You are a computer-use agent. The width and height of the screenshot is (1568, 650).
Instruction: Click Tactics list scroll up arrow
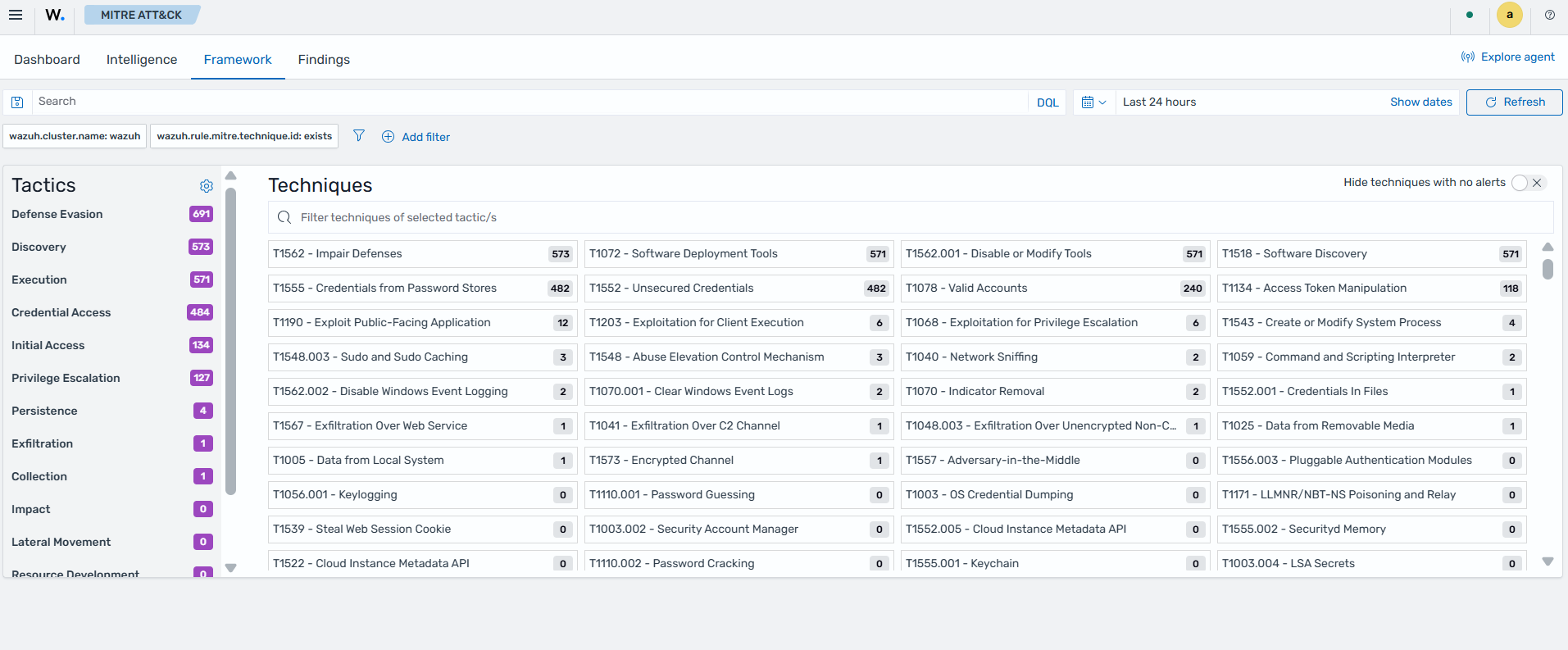(x=231, y=175)
